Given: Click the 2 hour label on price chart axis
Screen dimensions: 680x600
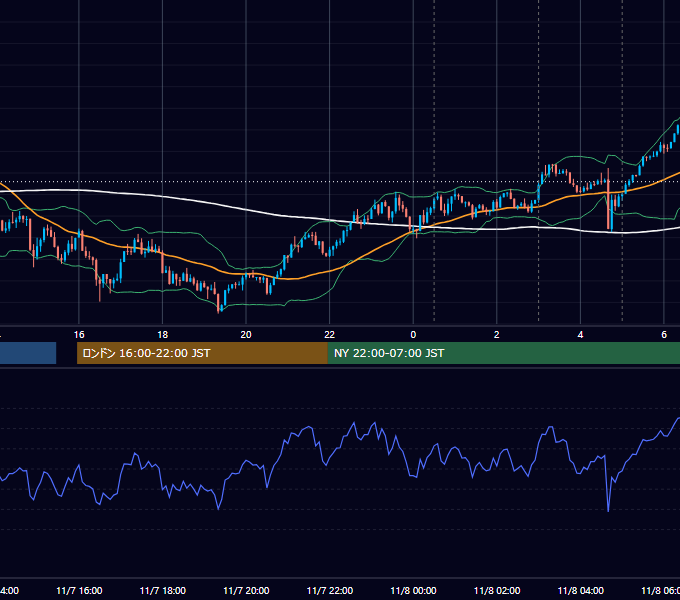Looking at the screenshot, I should coord(497,335).
